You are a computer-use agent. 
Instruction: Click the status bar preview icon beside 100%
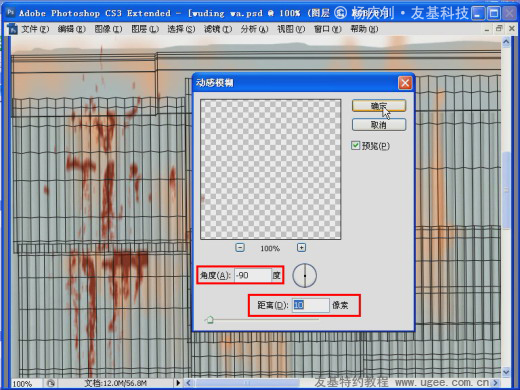click(51, 383)
